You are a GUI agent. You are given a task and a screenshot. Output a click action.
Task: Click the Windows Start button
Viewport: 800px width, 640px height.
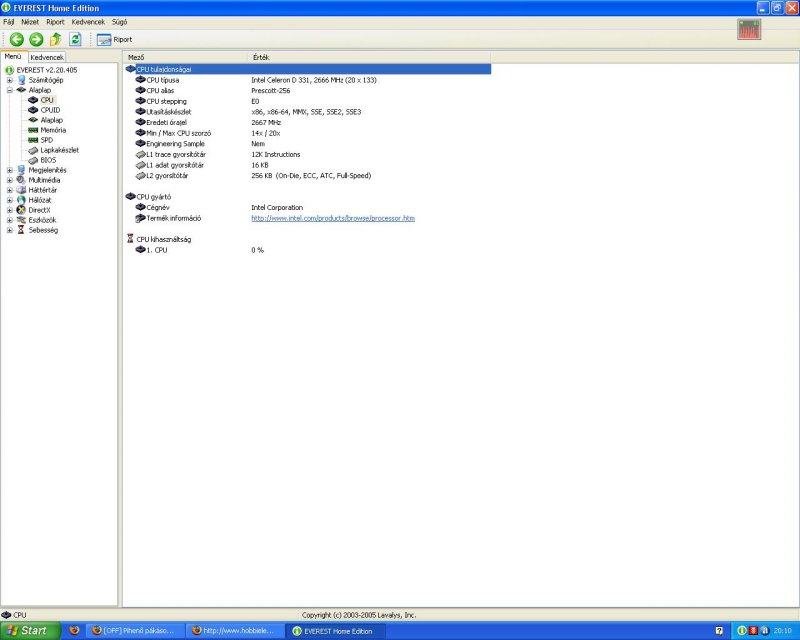pos(30,631)
